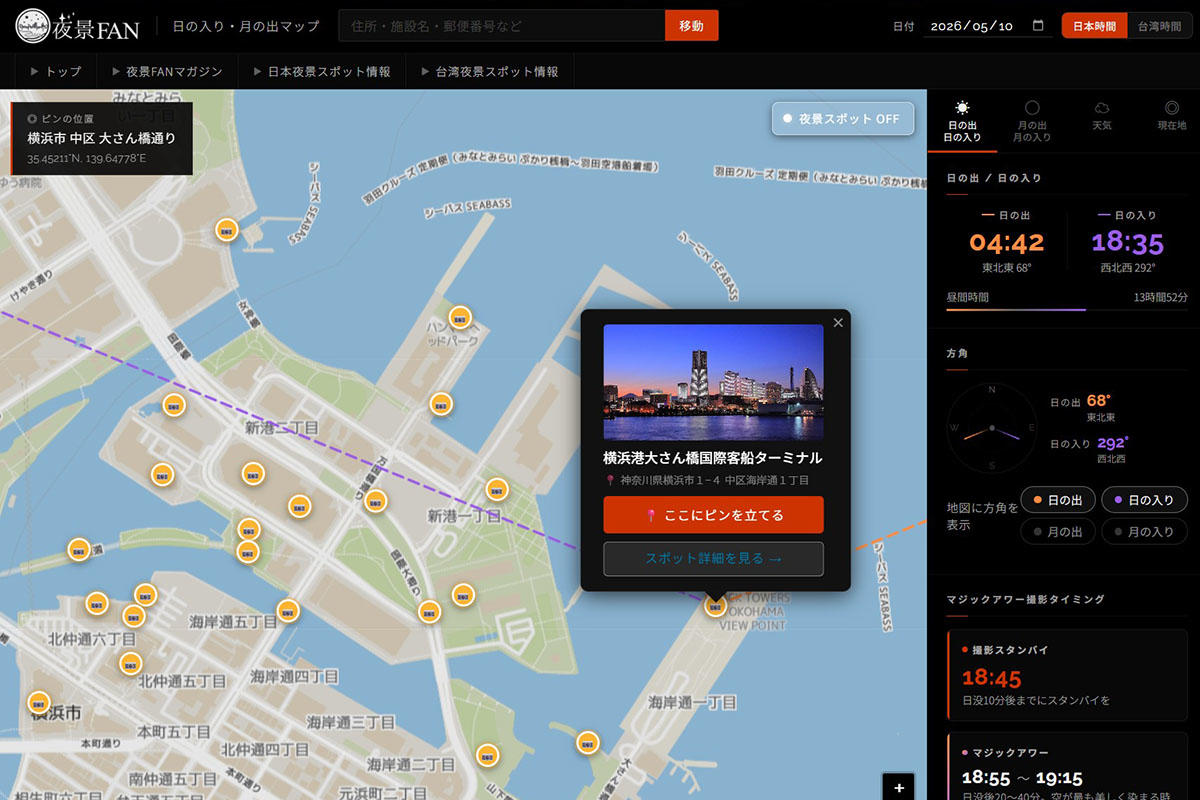Click the 昼間時間 daylight progress bar
1200x800 pixels.
click(1067, 310)
